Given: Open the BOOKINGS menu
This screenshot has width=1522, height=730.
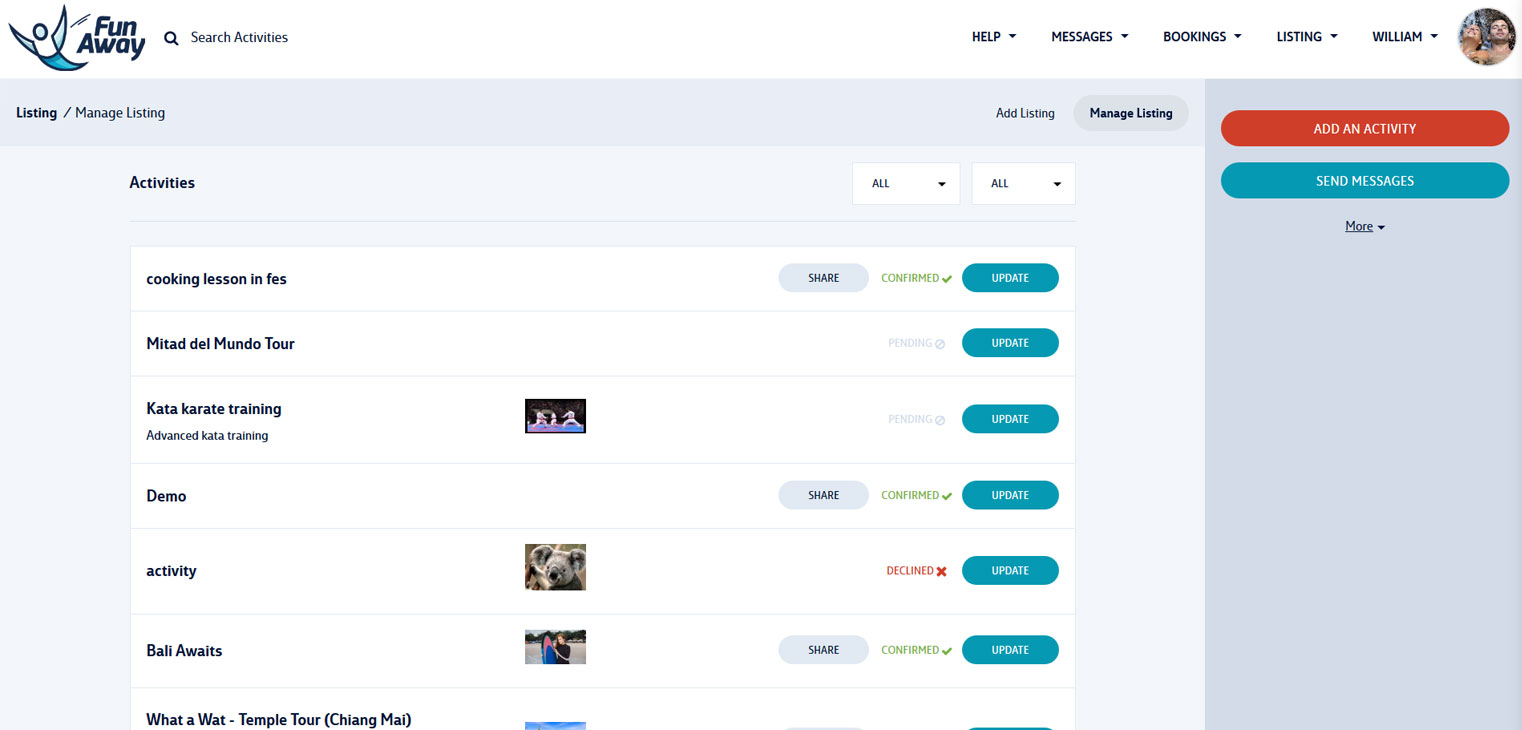Looking at the screenshot, I should point(1201,37).
